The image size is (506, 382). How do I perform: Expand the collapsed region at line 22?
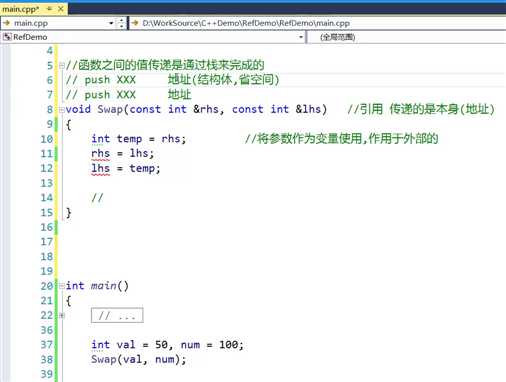62,315
